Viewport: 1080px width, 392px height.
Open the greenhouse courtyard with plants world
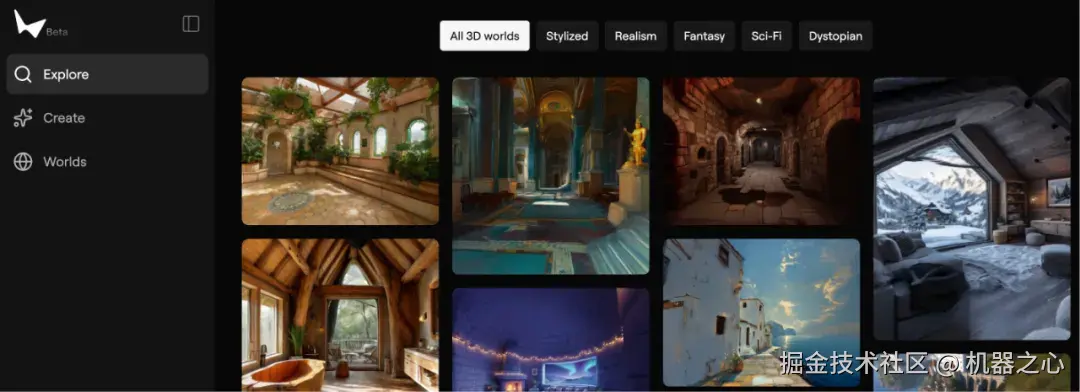coord(340,151)
